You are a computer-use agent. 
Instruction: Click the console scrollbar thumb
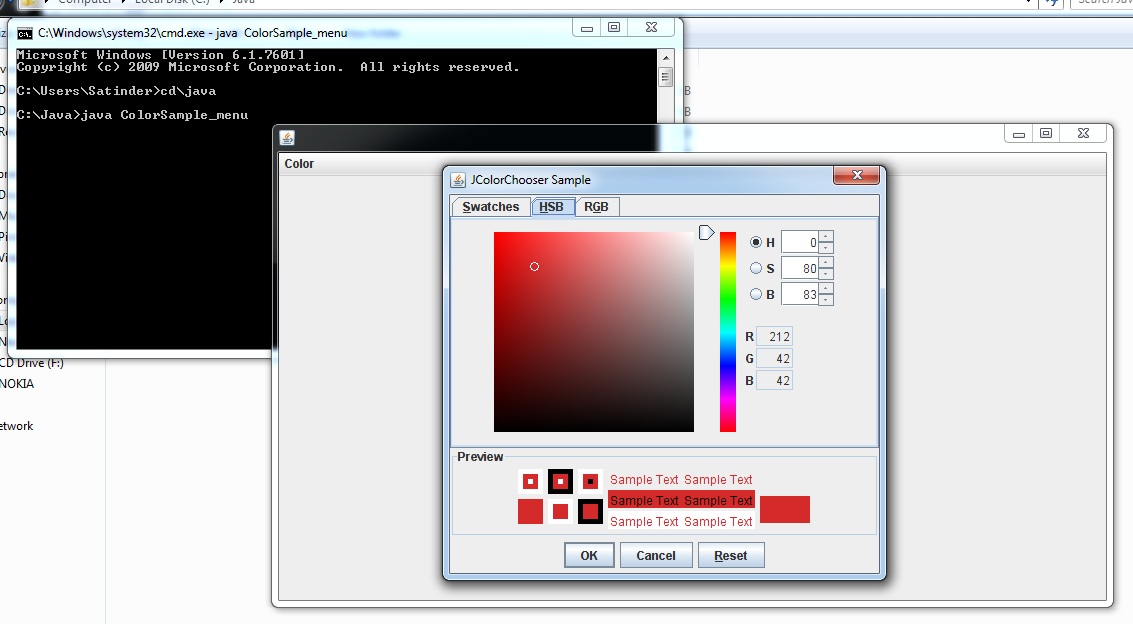pyautogui.click(x=665, y=77)
